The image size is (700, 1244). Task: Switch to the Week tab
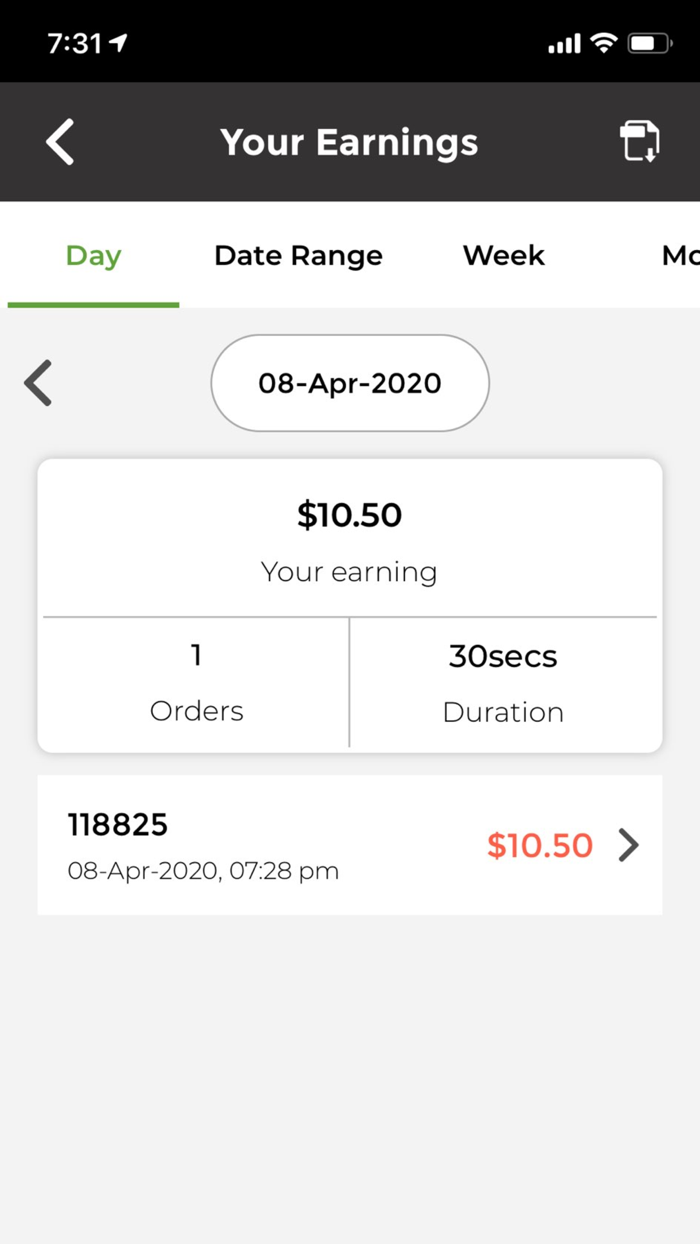pos(503,256)
